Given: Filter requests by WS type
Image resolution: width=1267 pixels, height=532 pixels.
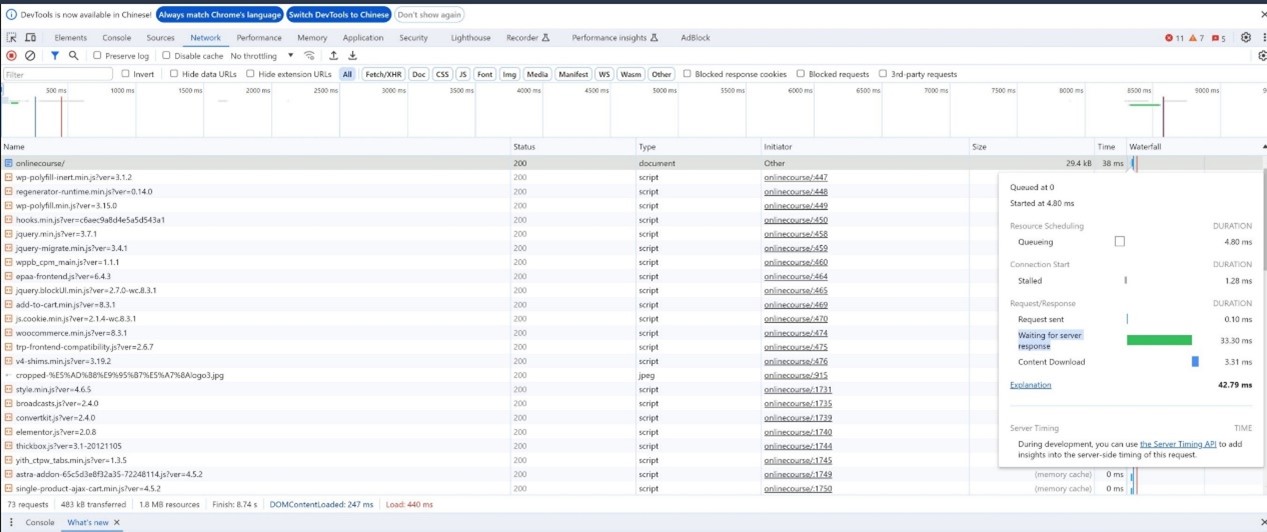Looking at the screenshot, I should click(x=604, y=74).
